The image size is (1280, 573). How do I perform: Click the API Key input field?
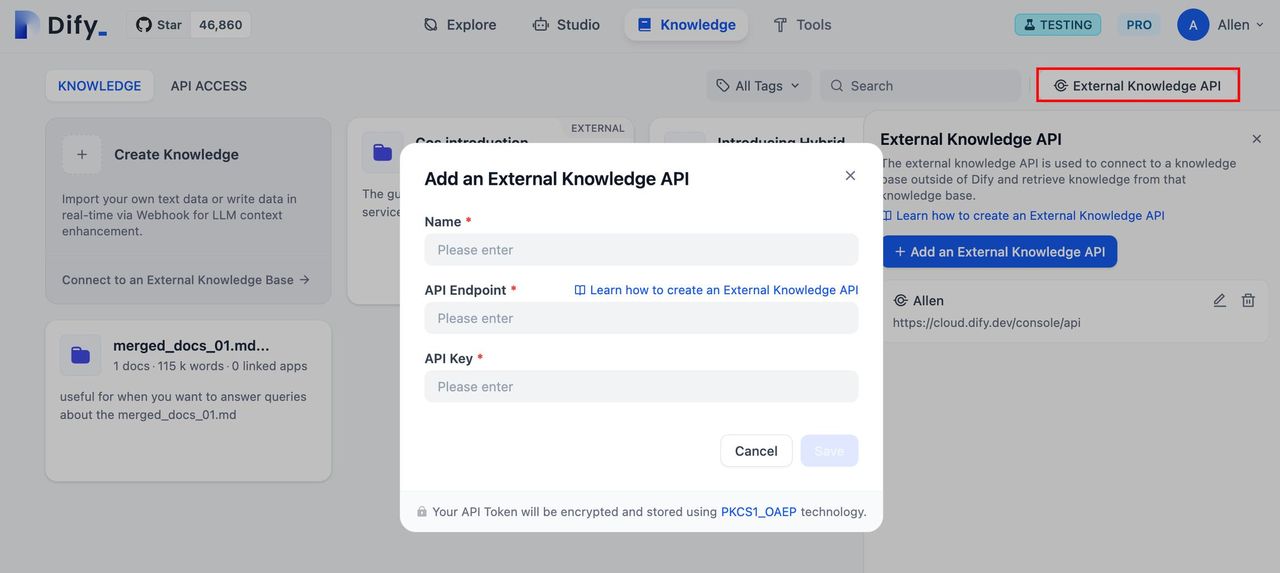click(641, 387)
